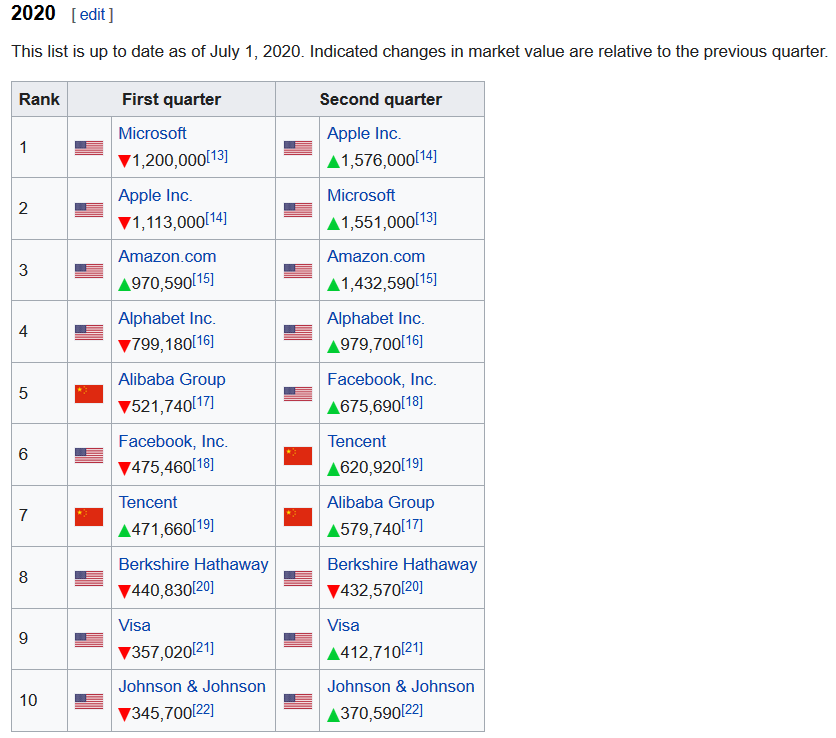The image size is (836, 738).
Task: Click the red down arrow before 1,200,000
Action: coord(124,161)
